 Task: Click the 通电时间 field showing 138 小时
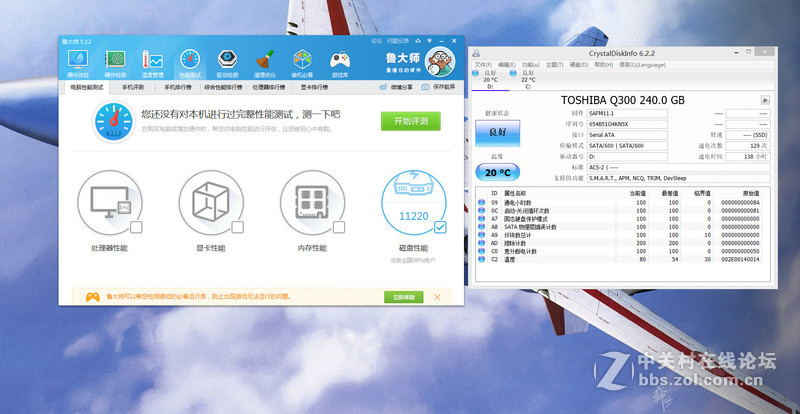tap(748, 156)
